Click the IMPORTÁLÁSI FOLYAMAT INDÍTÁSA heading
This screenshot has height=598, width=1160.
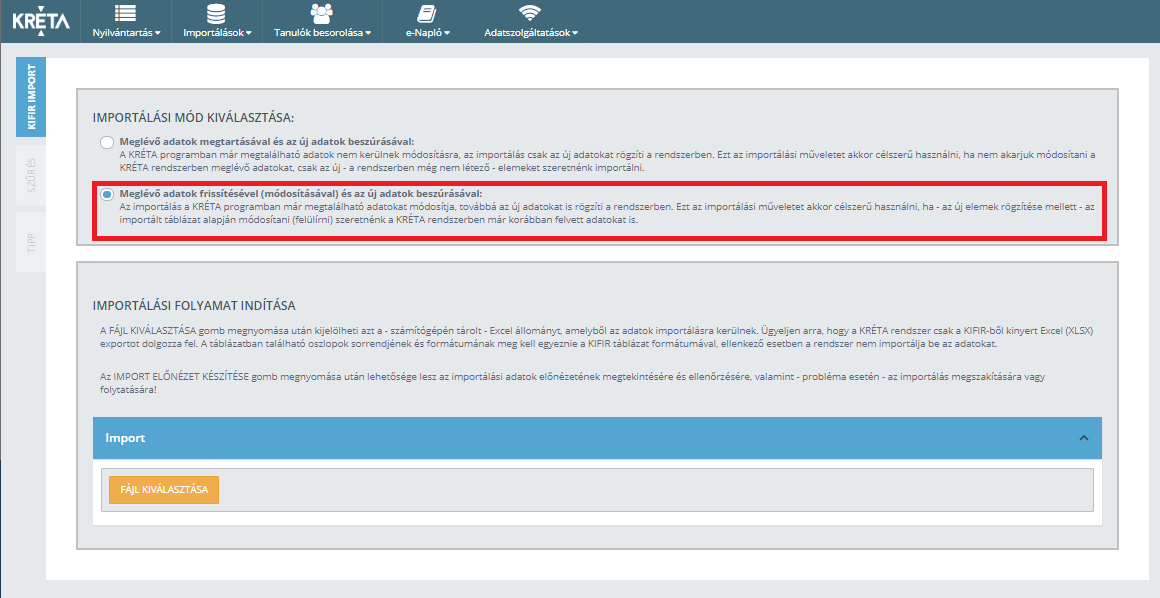point(195,306)
